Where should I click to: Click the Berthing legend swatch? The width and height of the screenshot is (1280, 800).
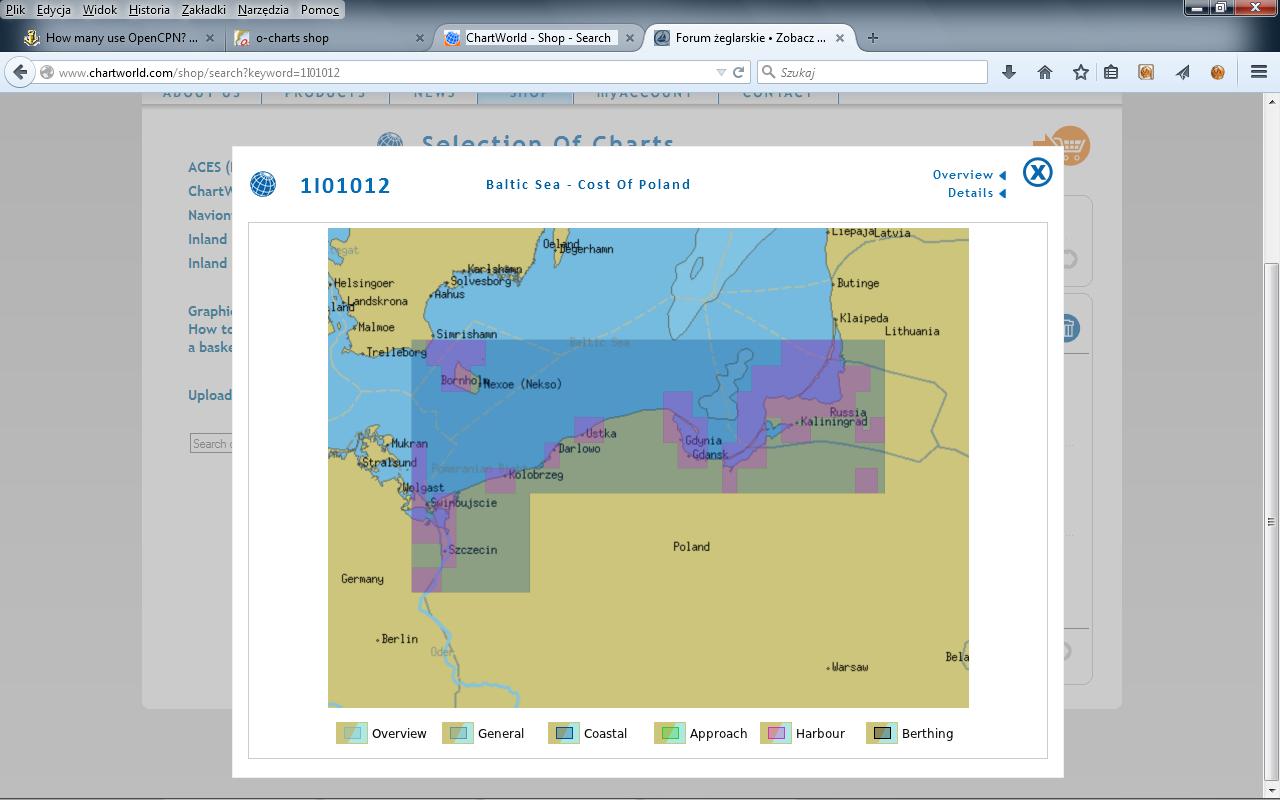[x=882, y=733]
